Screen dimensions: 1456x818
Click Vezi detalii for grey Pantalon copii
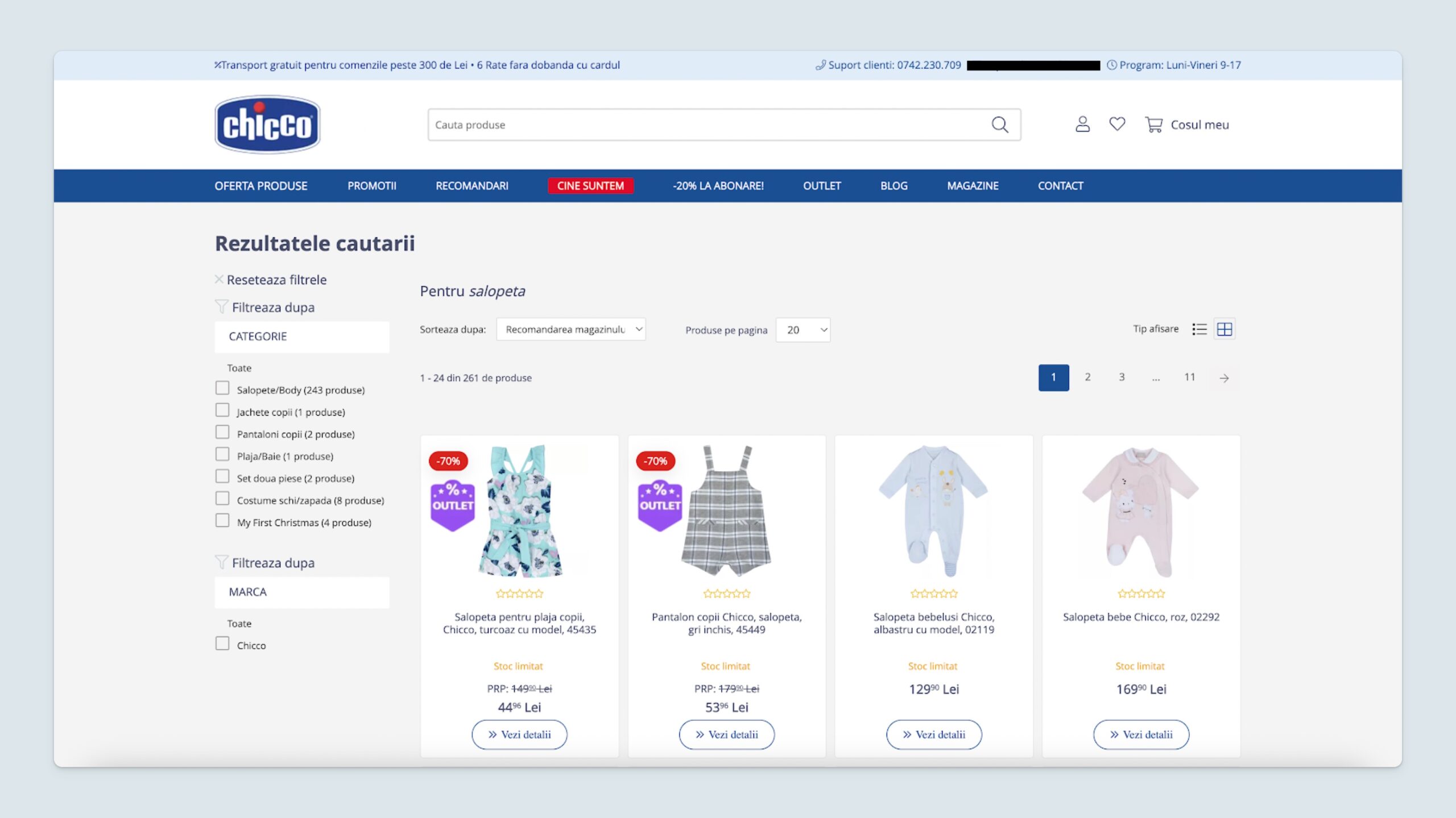click(727, 734)
